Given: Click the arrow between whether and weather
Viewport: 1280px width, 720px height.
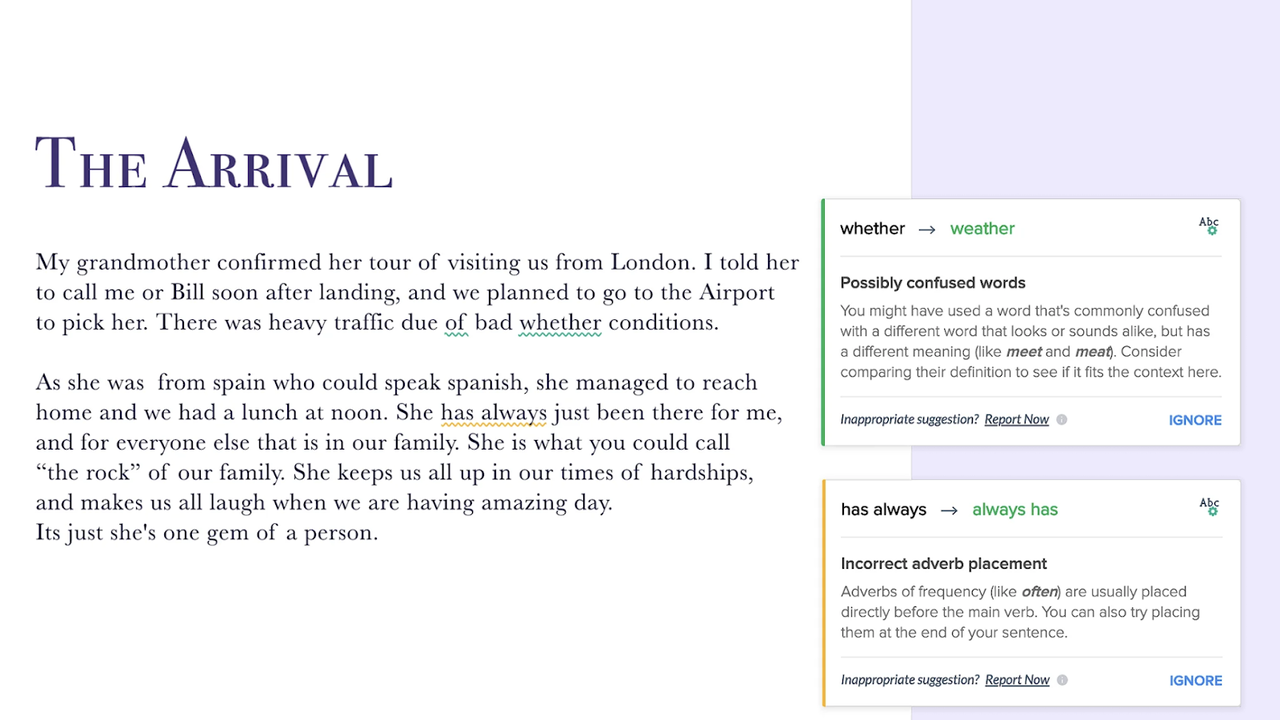Looking at the screenshot, I should [927, 229].
